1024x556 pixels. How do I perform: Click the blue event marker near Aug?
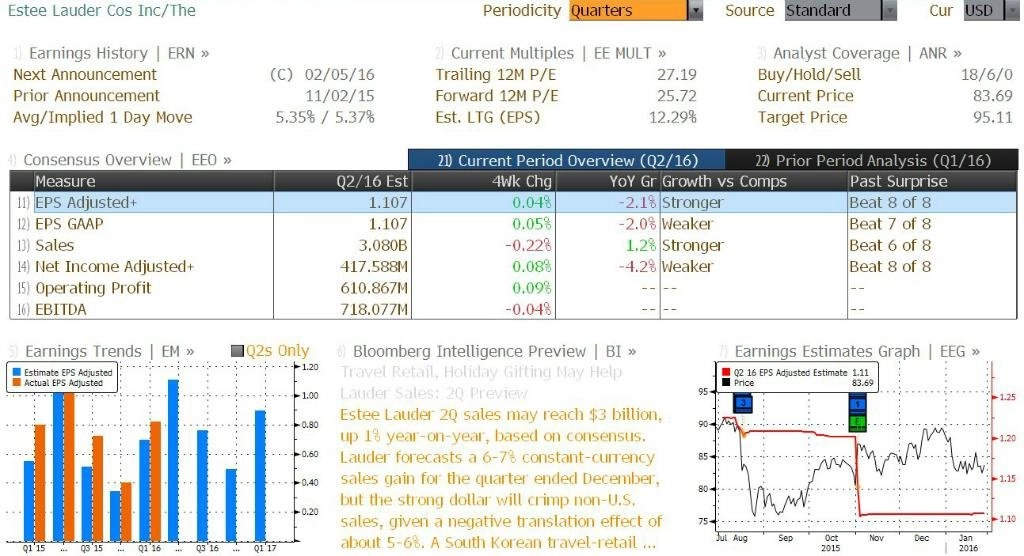pos(743,403)
